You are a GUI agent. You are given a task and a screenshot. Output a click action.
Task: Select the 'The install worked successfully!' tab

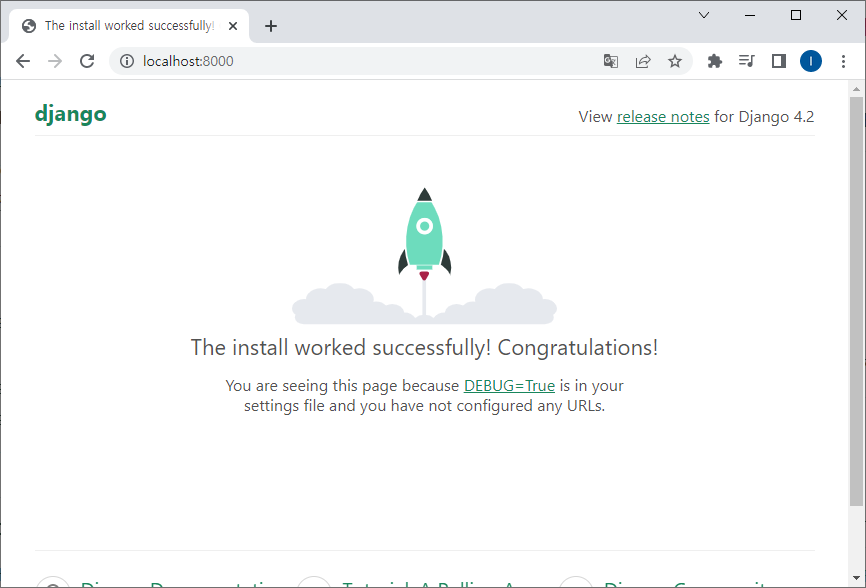click(129, 26)
